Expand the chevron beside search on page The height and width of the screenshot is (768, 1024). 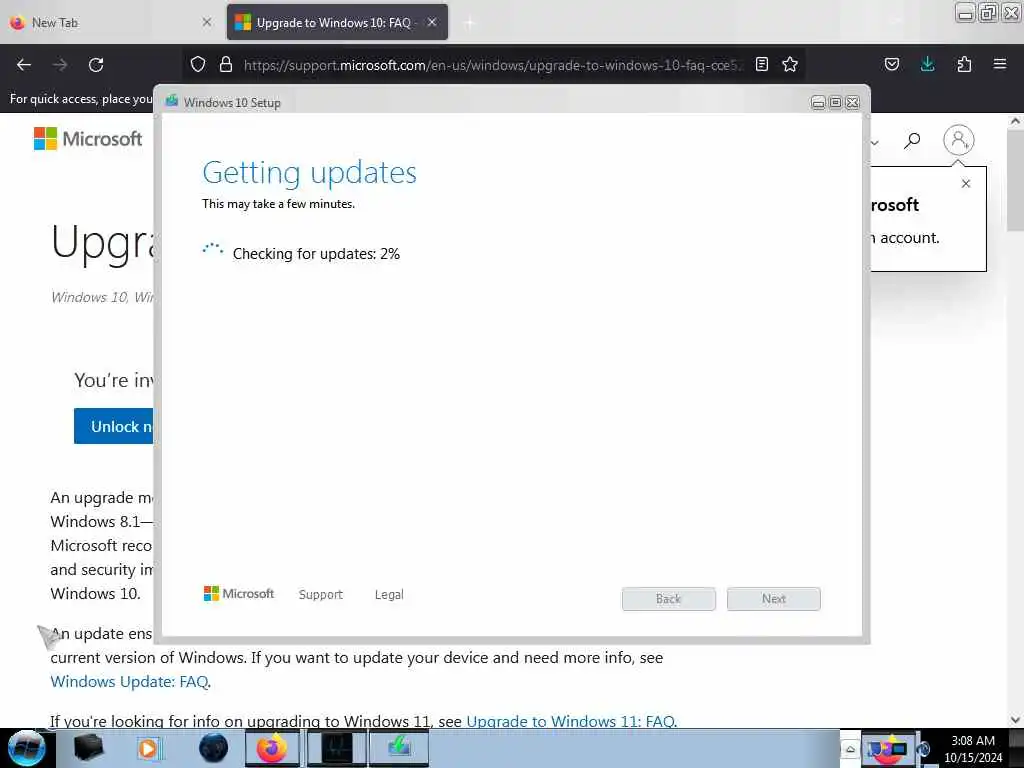[x=875, y=142]
